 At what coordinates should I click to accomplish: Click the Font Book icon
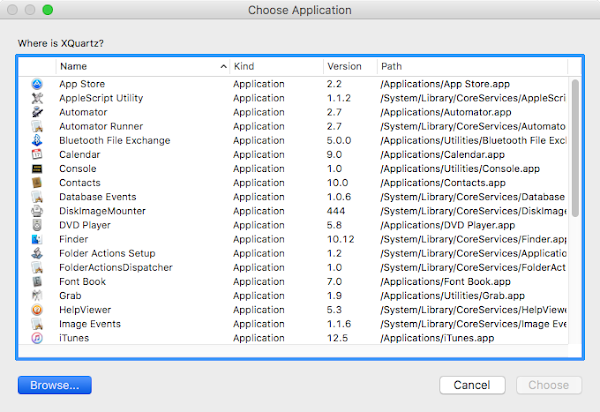coord(37,282)
